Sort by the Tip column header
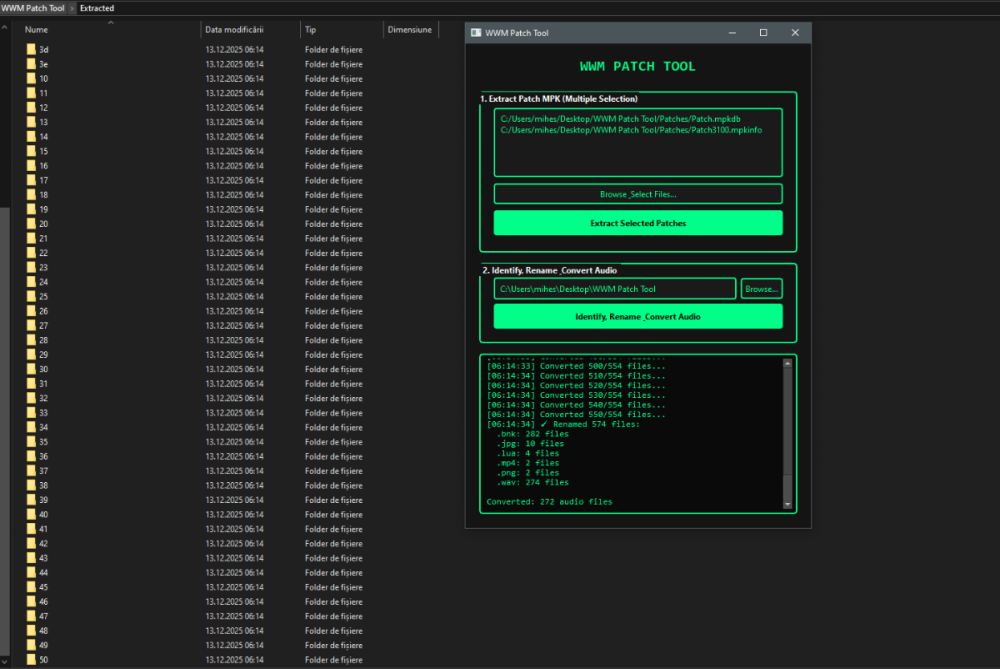1000x669 pixels. [311, 30]
